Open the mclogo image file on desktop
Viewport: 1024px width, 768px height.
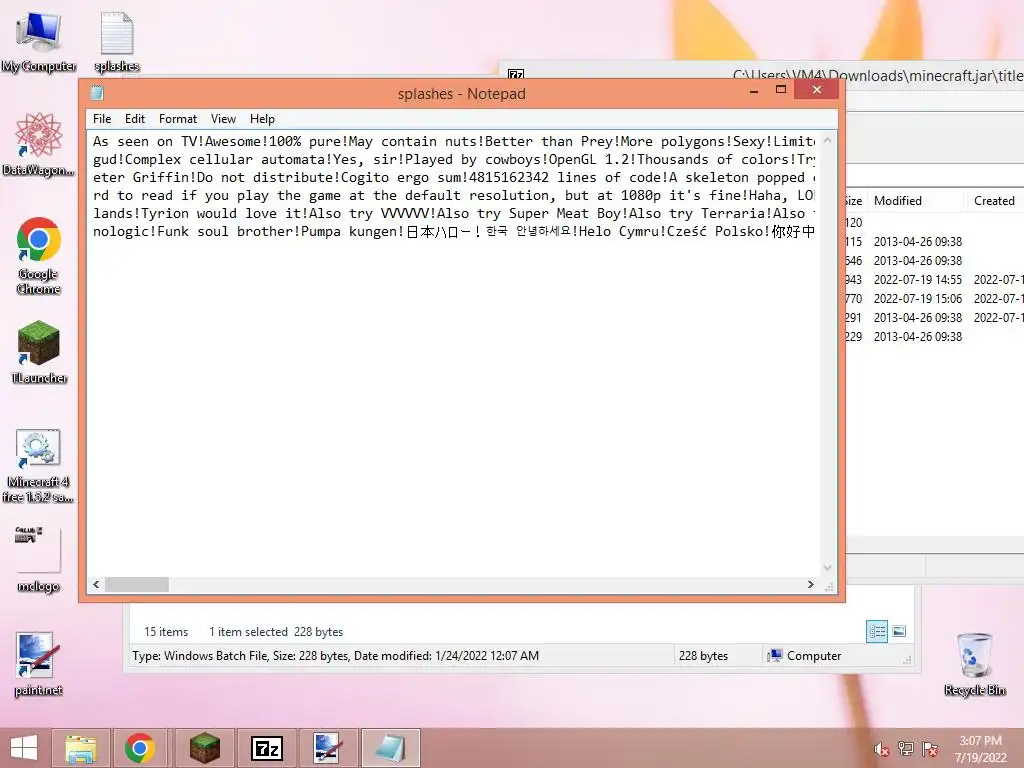coord(38,558)
